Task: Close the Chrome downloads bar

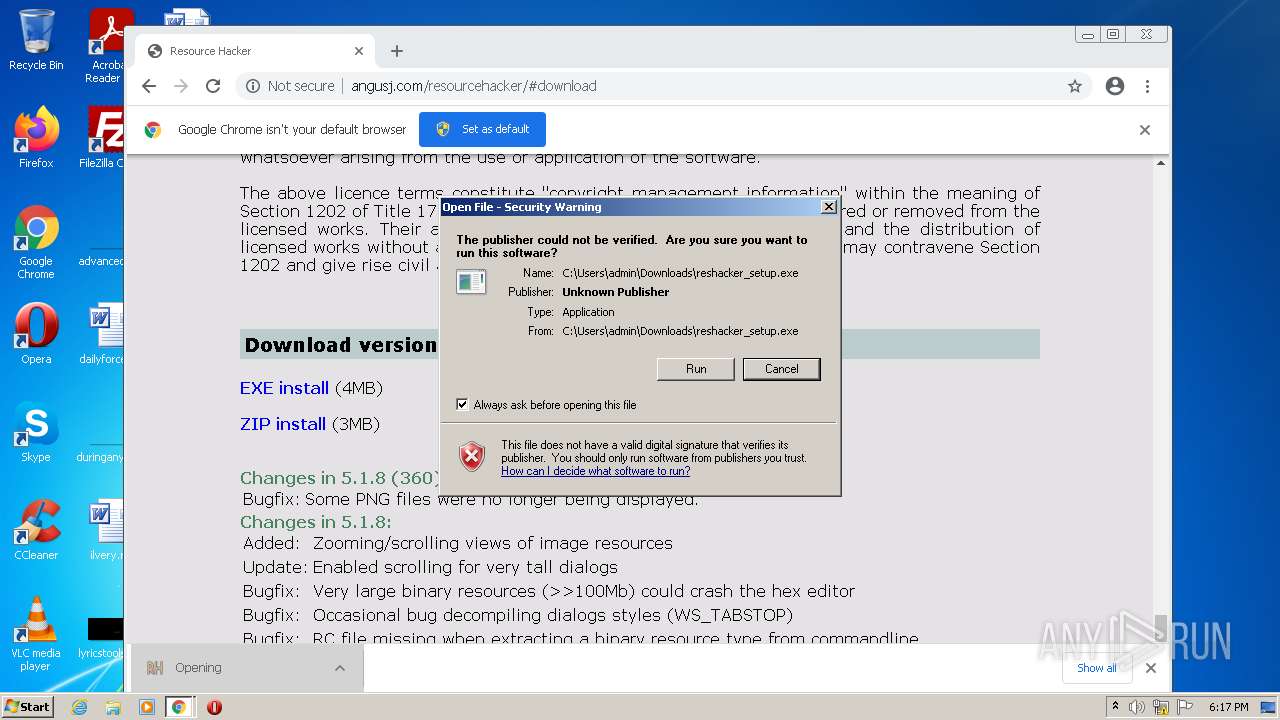Action: point(1151,668)
